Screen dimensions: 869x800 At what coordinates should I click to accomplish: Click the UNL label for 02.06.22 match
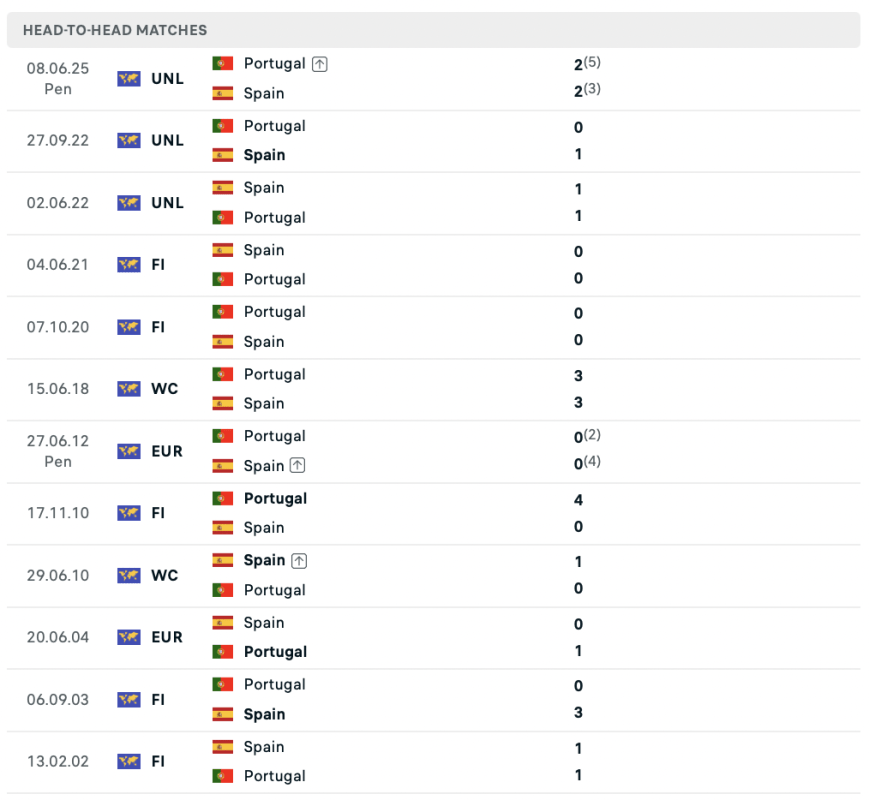pos(167,203)
